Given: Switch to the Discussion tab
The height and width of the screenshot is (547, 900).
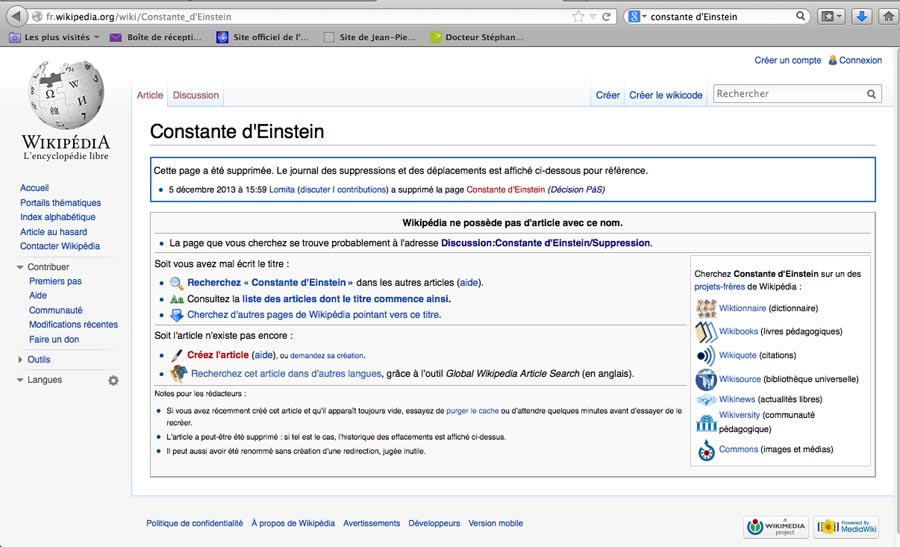Looking at the screenshot, I should point(196,95).
